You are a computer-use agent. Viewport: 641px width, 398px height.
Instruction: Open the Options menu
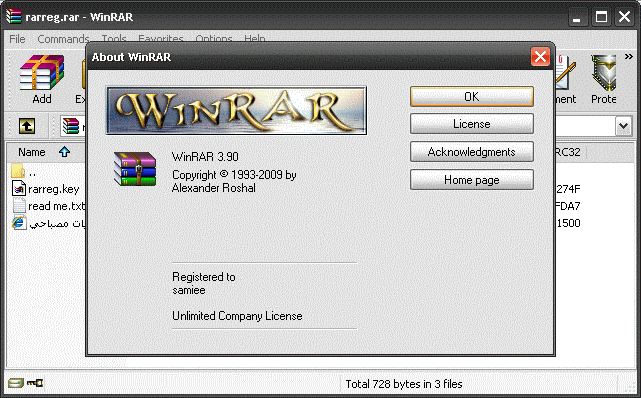(x=214, y=38)
